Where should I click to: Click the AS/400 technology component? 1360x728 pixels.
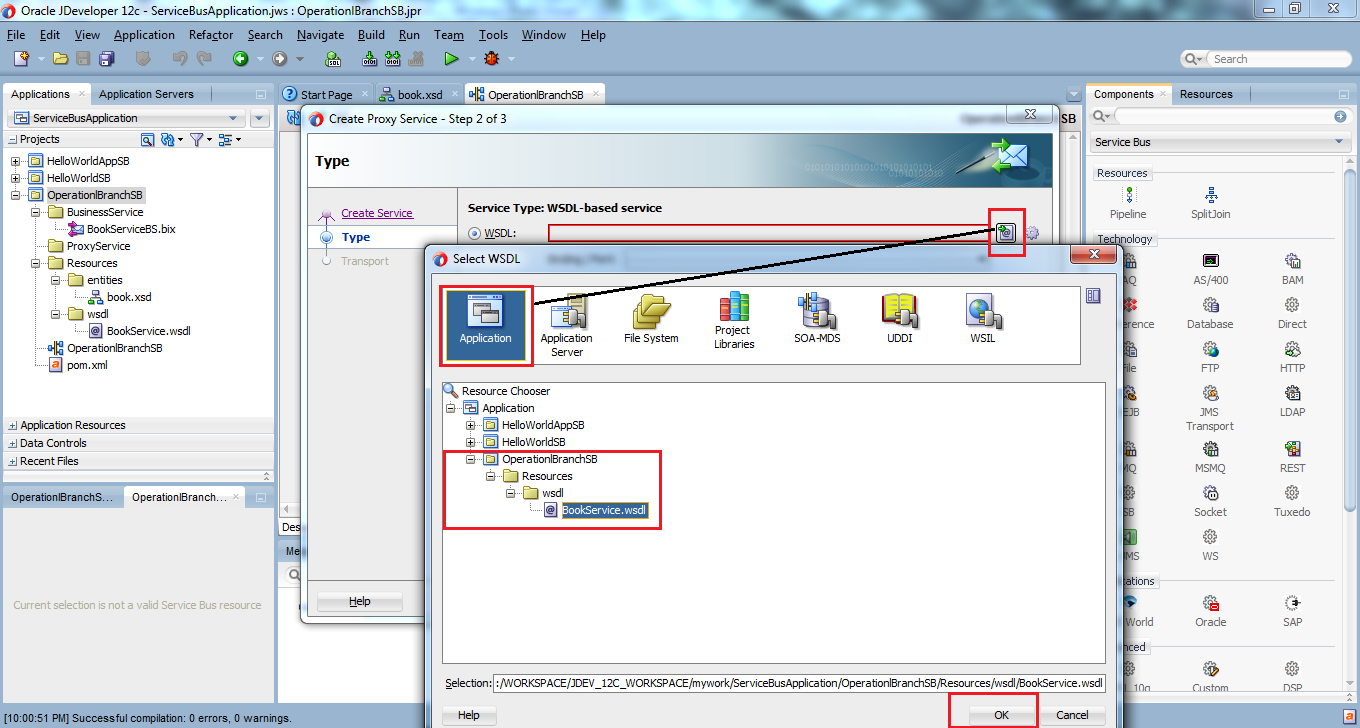coord(1210,269)
